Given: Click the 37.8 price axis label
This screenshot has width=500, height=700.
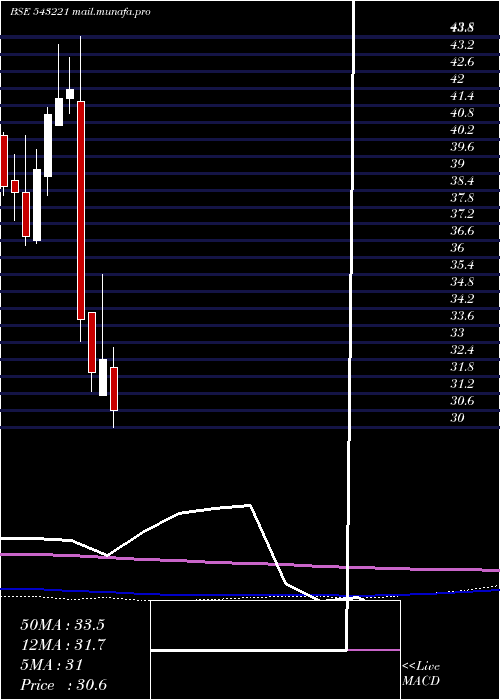Looking at the screenshot, I should [x=462, y=197].
